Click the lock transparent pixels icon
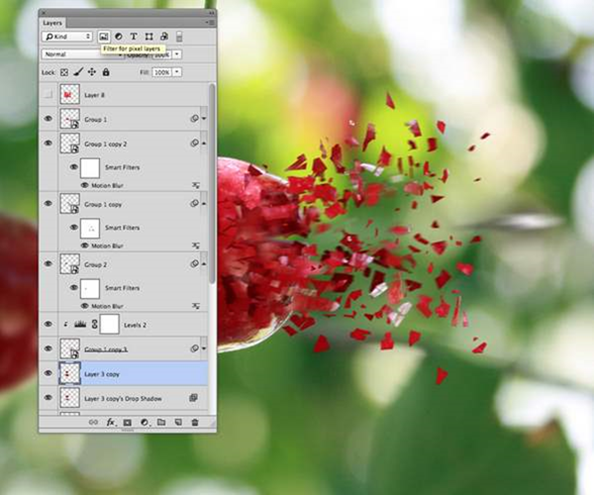Screen dimensions: 594x495 coord(64,72)
